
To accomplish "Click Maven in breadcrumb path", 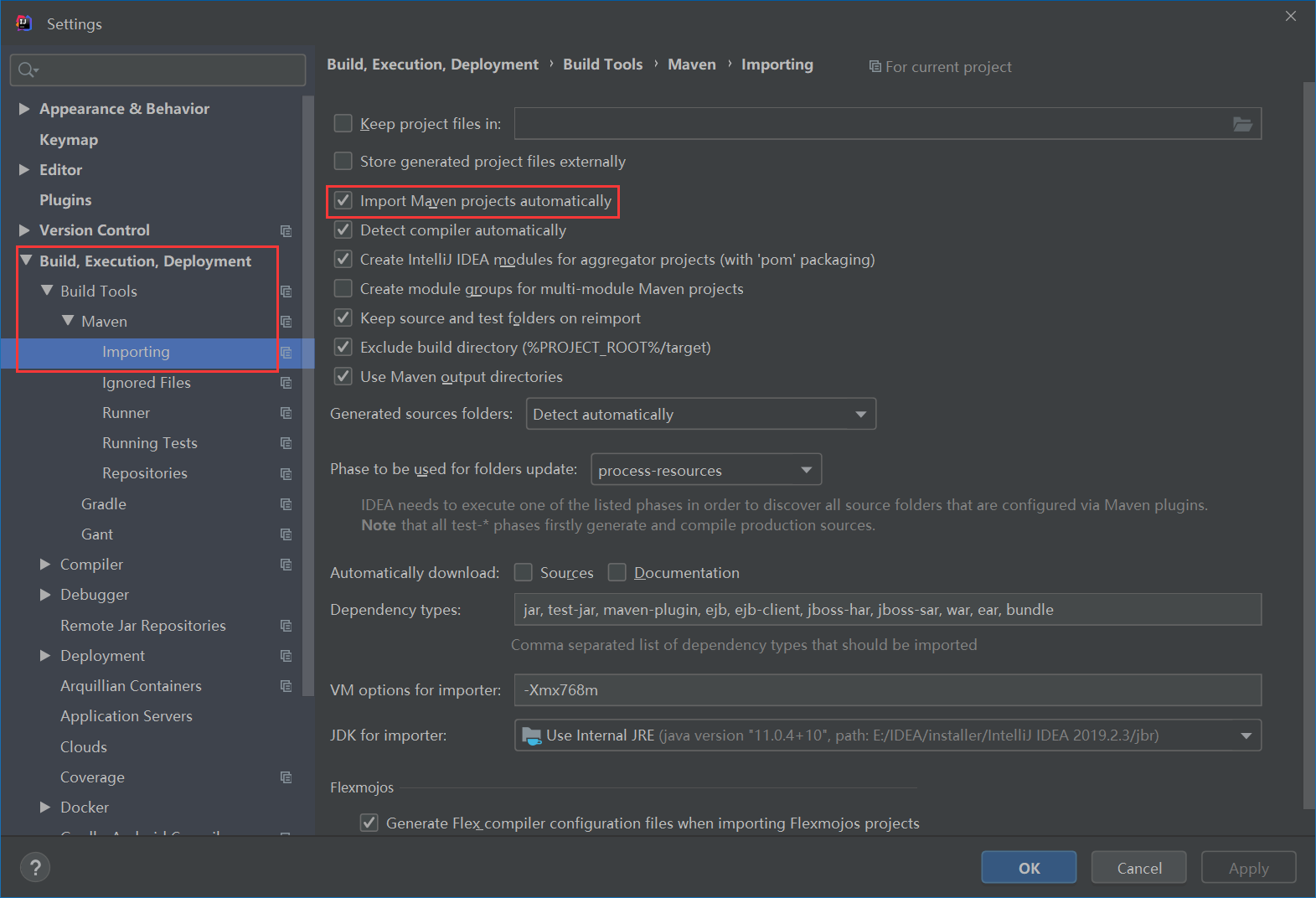I will click(692, 65).
